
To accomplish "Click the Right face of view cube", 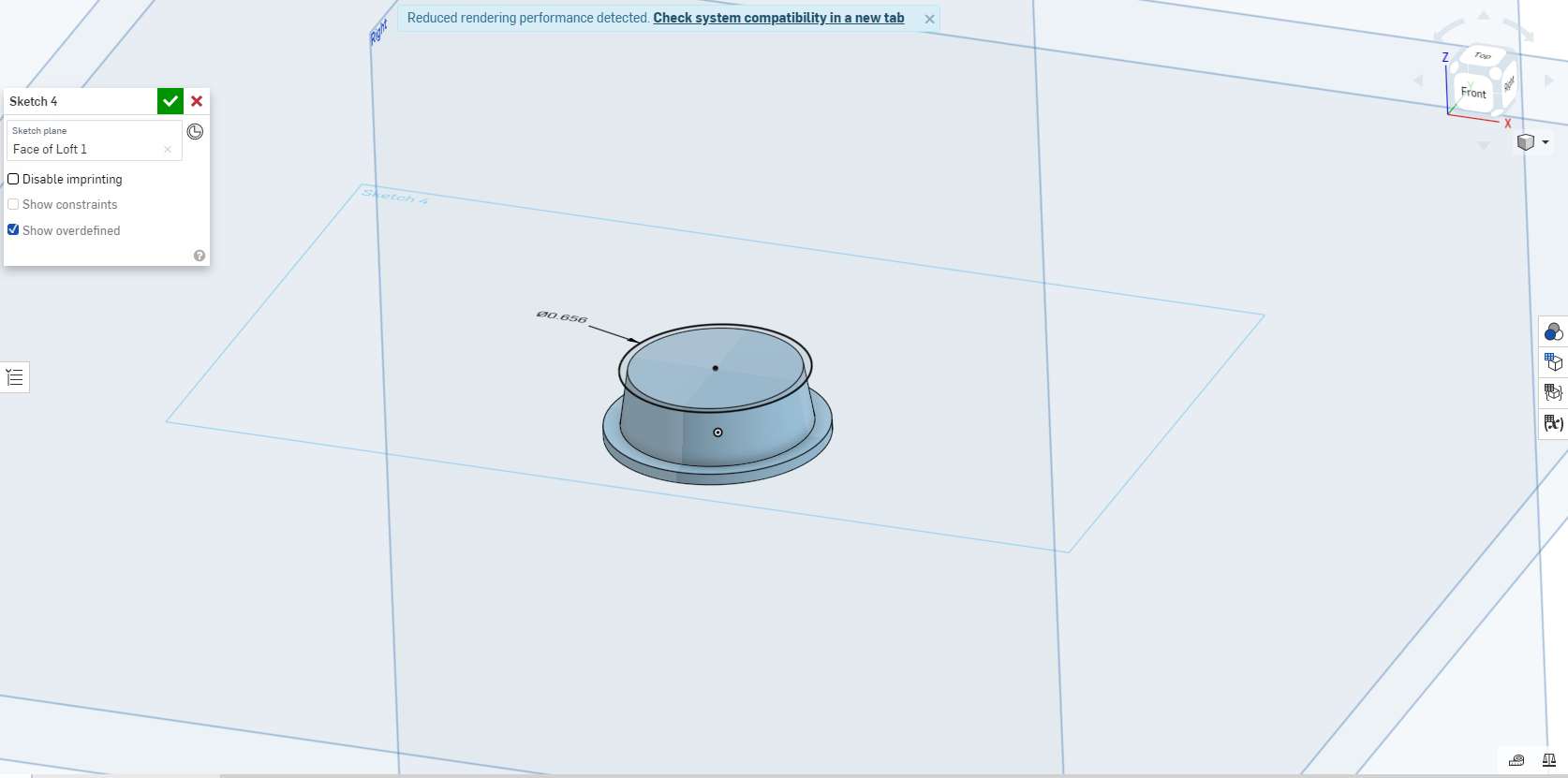I will point(1509,83).
